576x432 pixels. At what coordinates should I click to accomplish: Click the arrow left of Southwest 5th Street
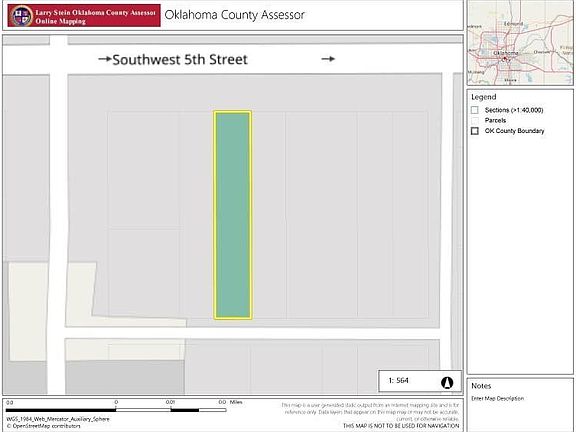(105, 59)
